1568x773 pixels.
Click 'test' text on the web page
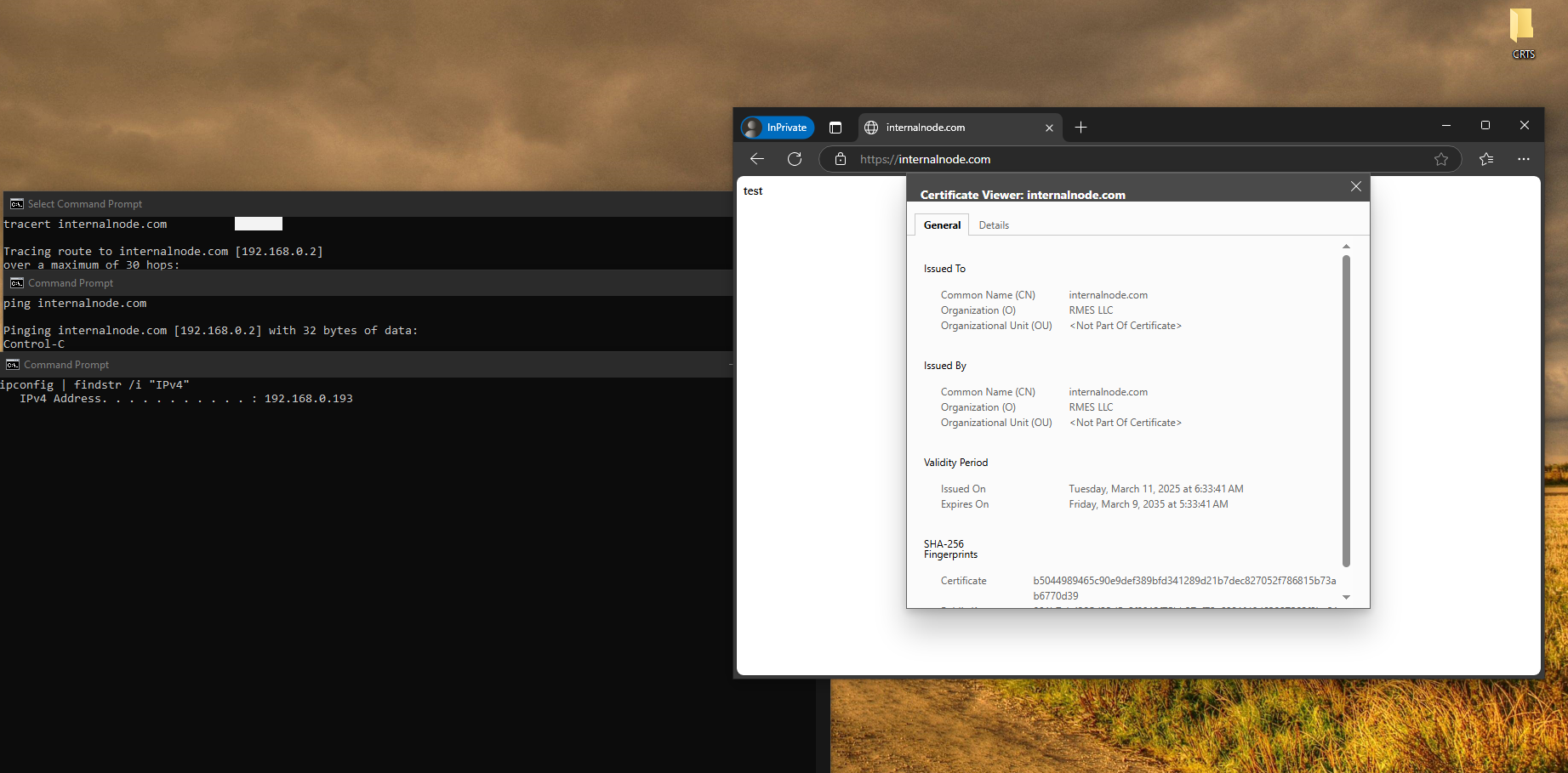(753, 191)
